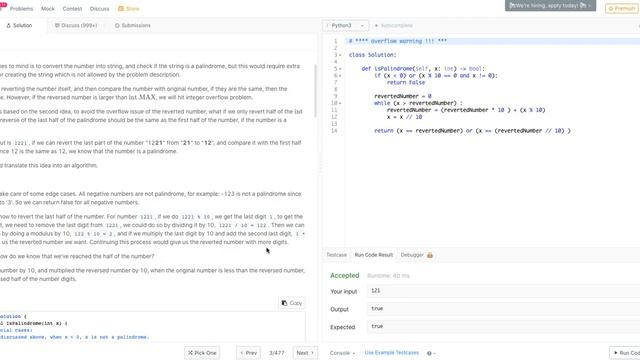640x360 pixels.
Task: Copy the solution code with Copy button
Action: tap(291, 303)
